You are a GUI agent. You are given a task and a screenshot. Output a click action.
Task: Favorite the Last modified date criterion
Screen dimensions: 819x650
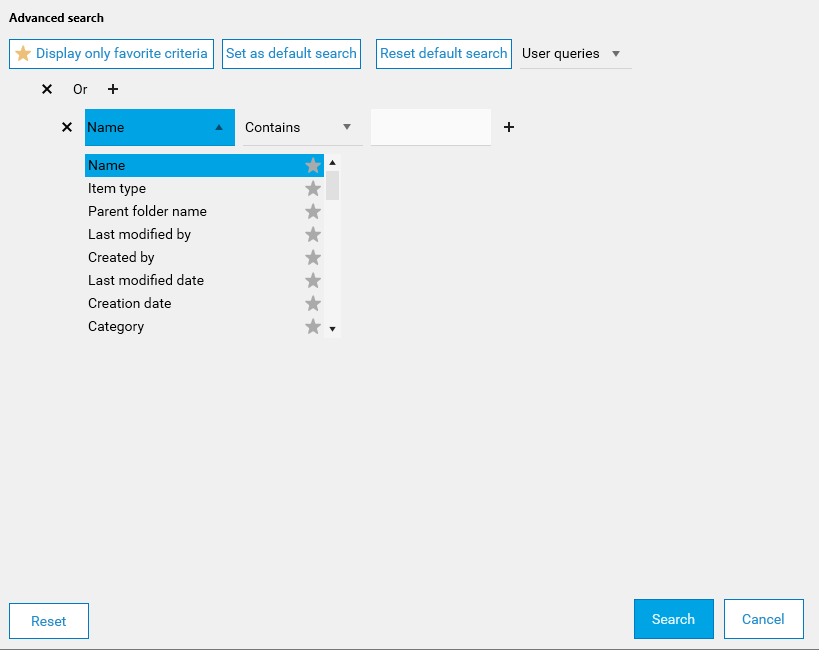313,281
